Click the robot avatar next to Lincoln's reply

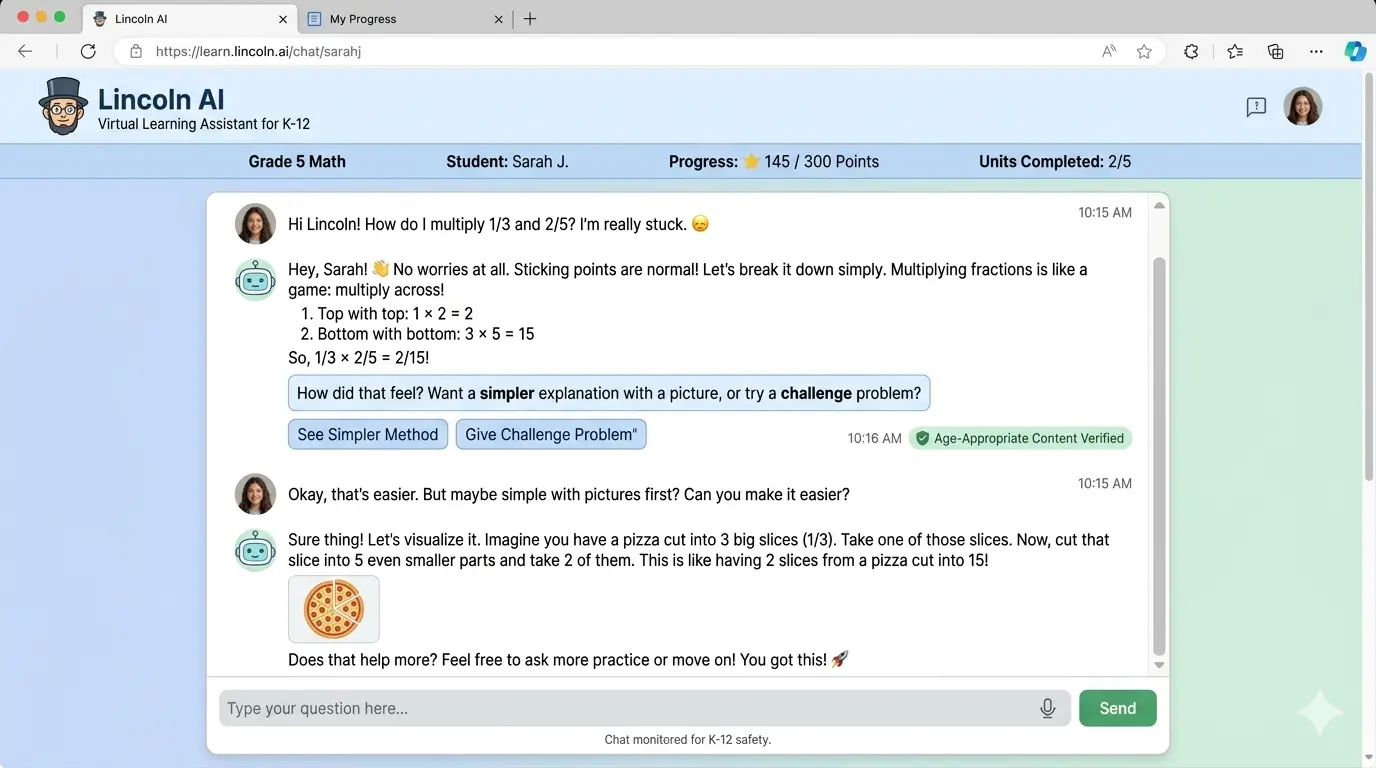tap(255, 280)
